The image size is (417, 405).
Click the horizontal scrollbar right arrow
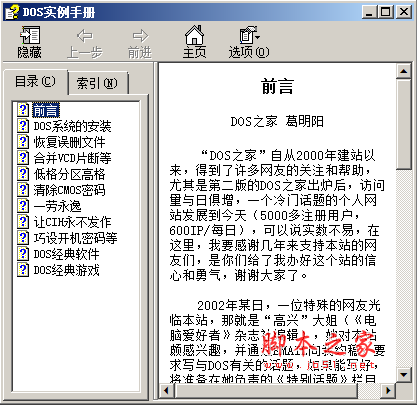388,390
